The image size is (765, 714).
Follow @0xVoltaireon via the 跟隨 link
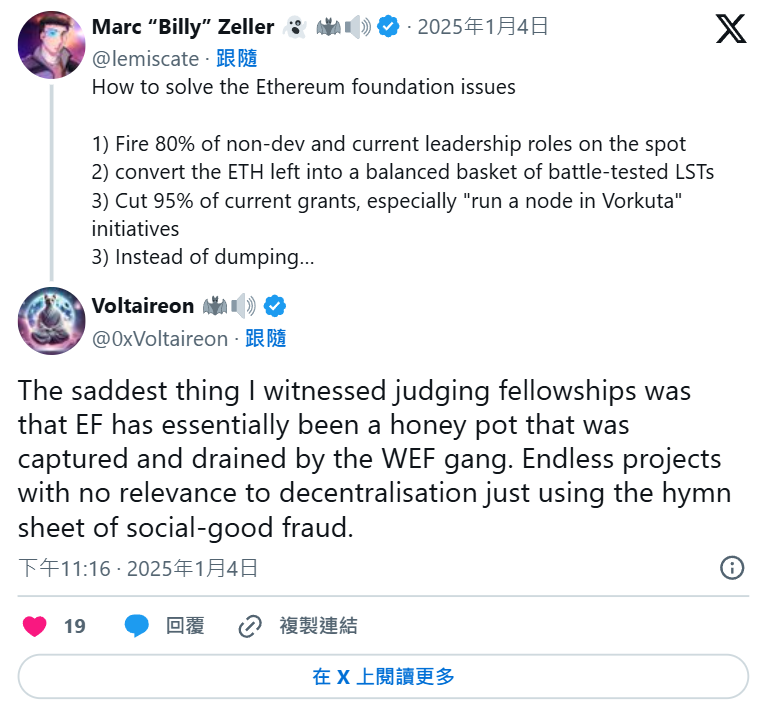pos(266,339)
